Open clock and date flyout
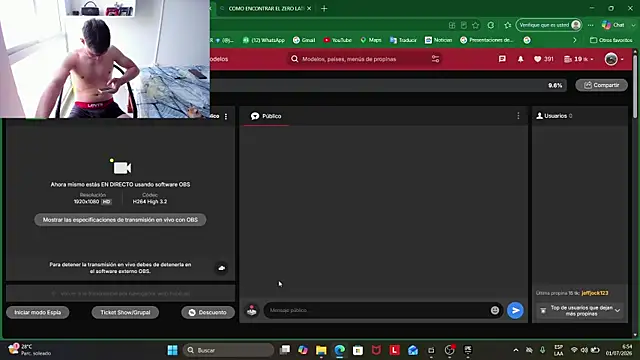 pos(618,350)
